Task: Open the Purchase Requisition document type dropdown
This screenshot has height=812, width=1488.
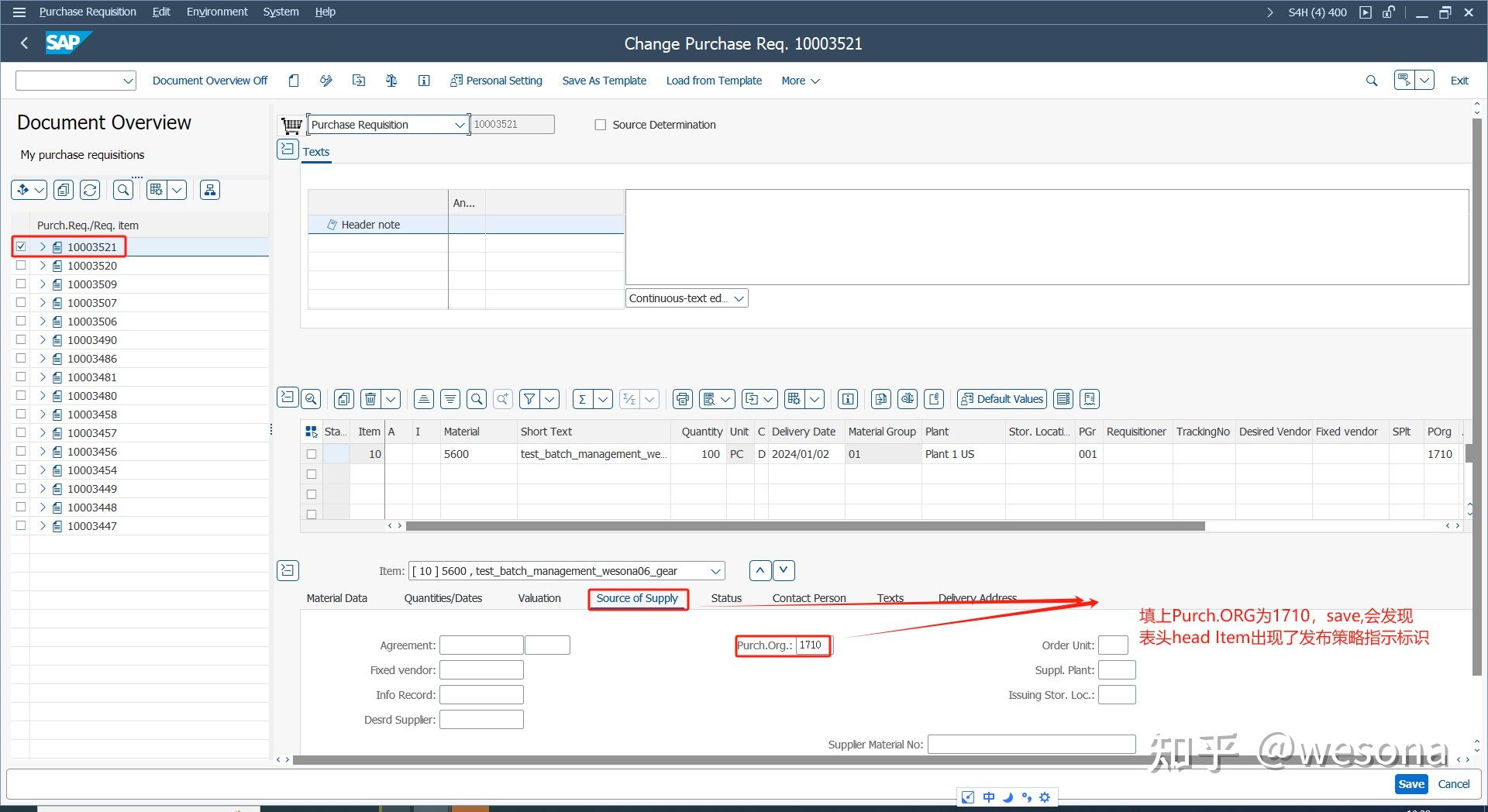Action: [460, 124]
